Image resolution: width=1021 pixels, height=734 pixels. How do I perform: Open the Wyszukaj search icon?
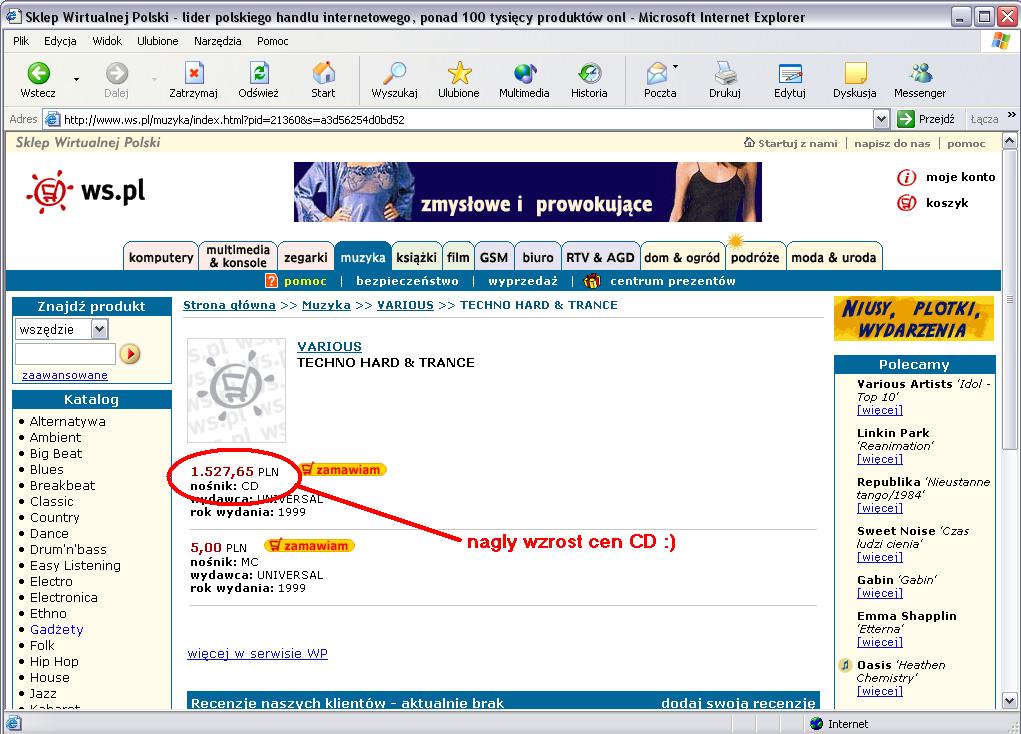395,73
